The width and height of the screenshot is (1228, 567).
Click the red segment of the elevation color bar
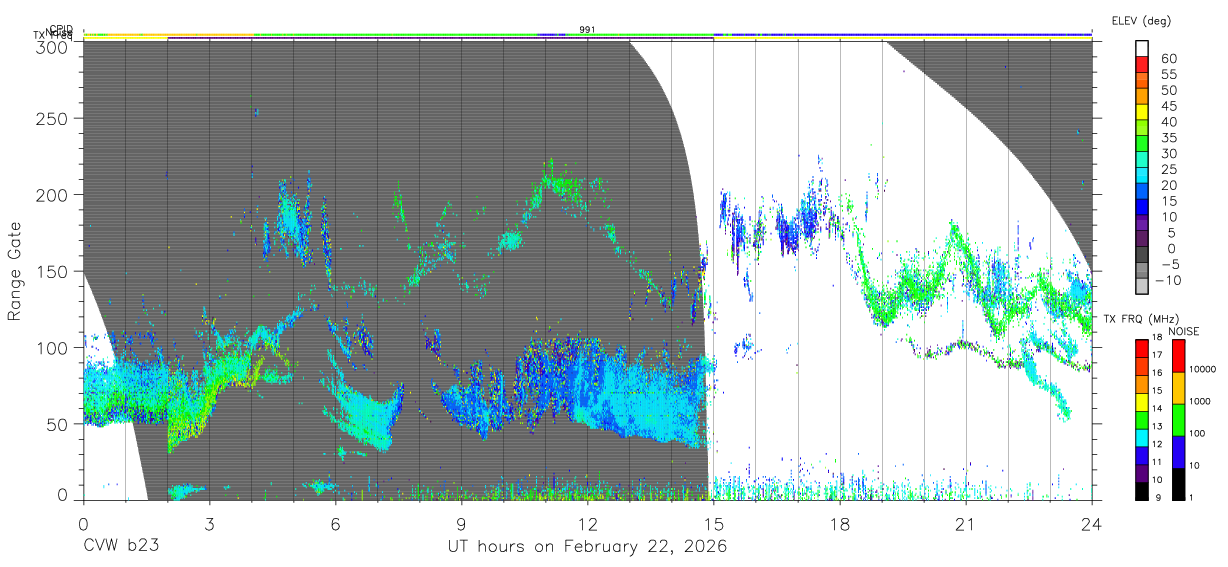(1142, 66)
